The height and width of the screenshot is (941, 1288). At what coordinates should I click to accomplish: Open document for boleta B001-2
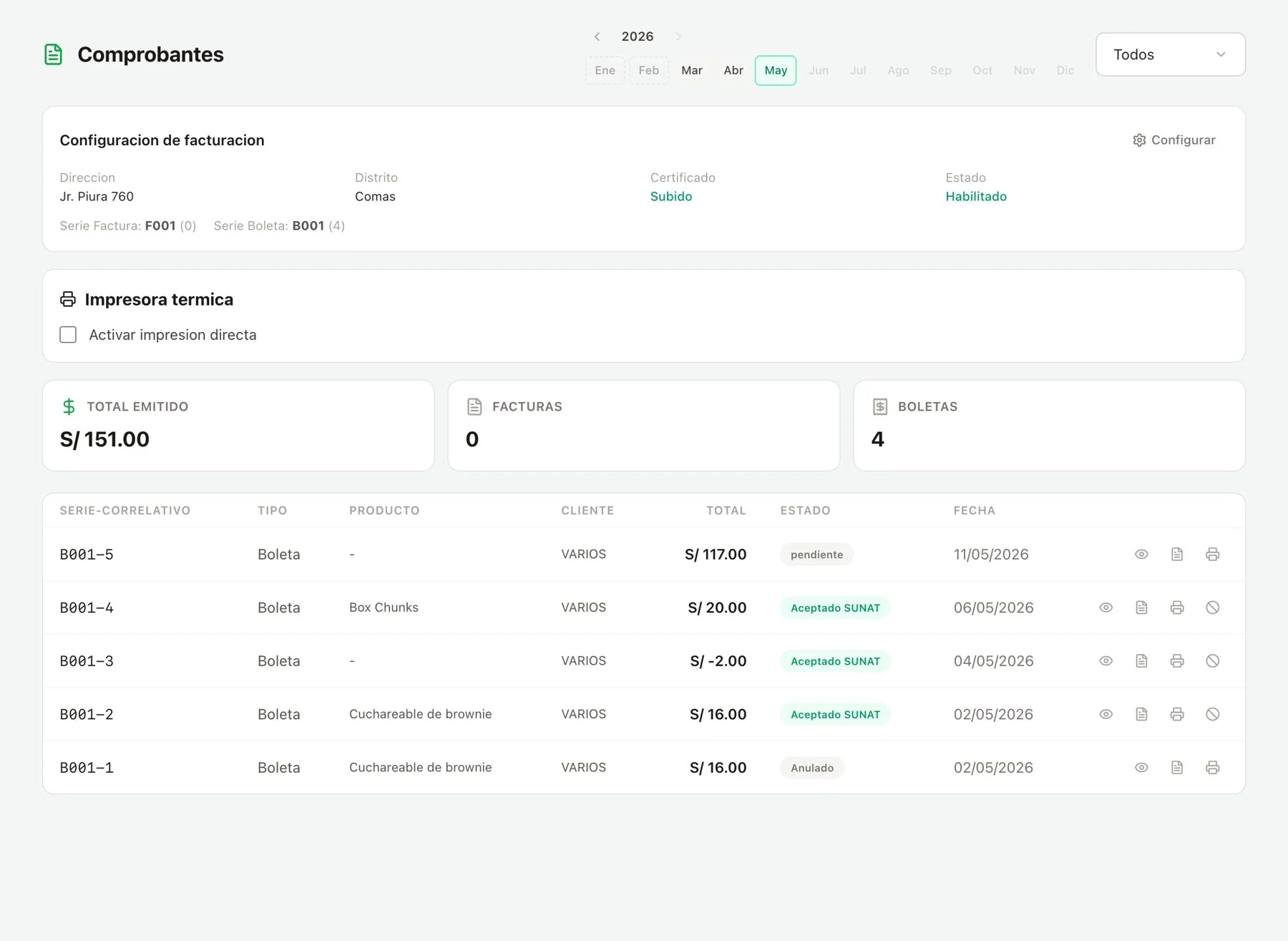pos(1141,714)
